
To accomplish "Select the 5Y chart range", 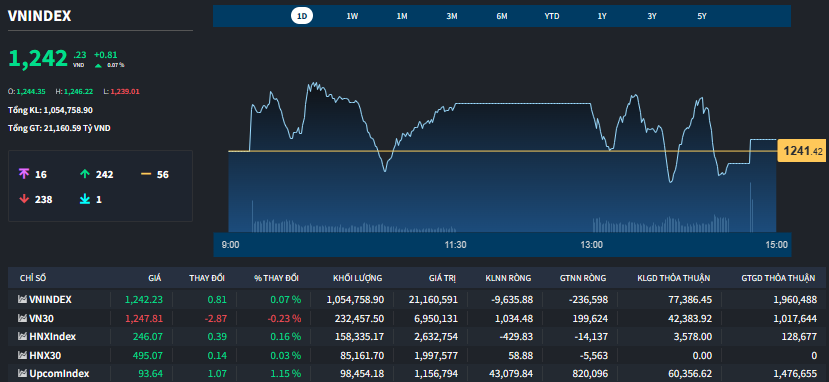I will pyautogui.click(x=702, y=16).
